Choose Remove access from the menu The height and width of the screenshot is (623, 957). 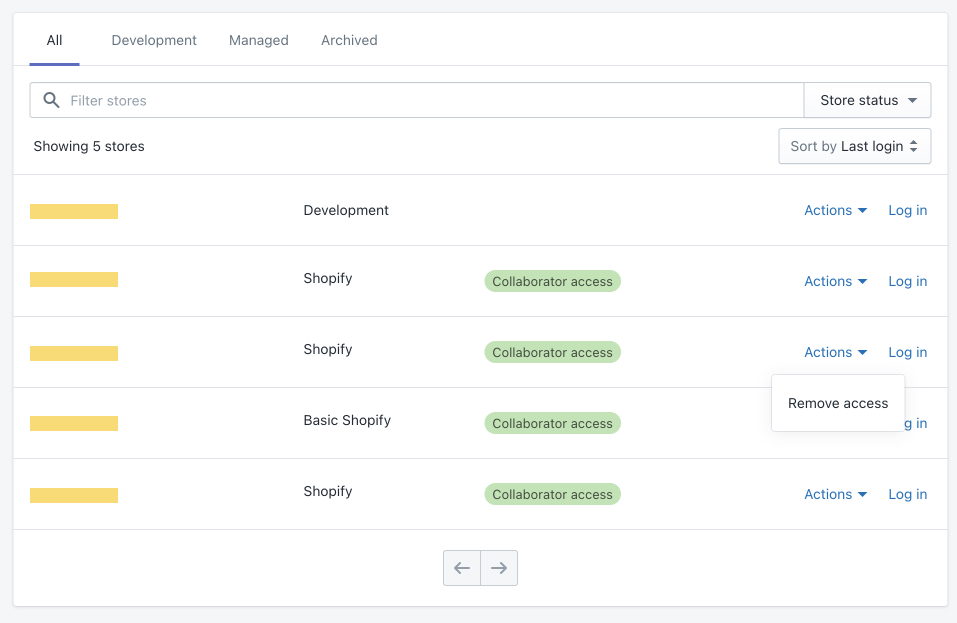click(x=838, y=403)
